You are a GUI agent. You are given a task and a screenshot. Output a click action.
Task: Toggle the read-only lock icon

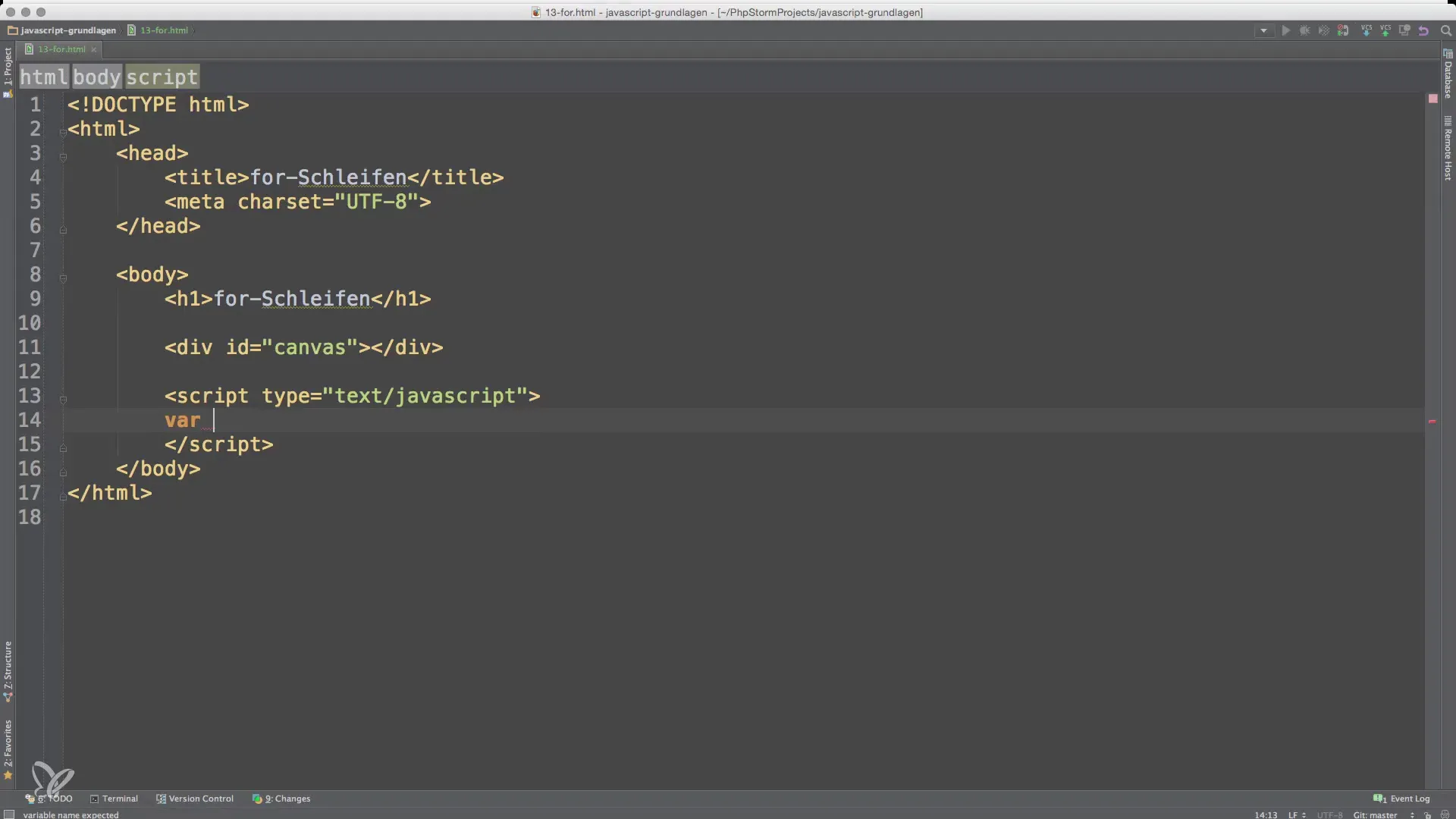point(1427,814)
